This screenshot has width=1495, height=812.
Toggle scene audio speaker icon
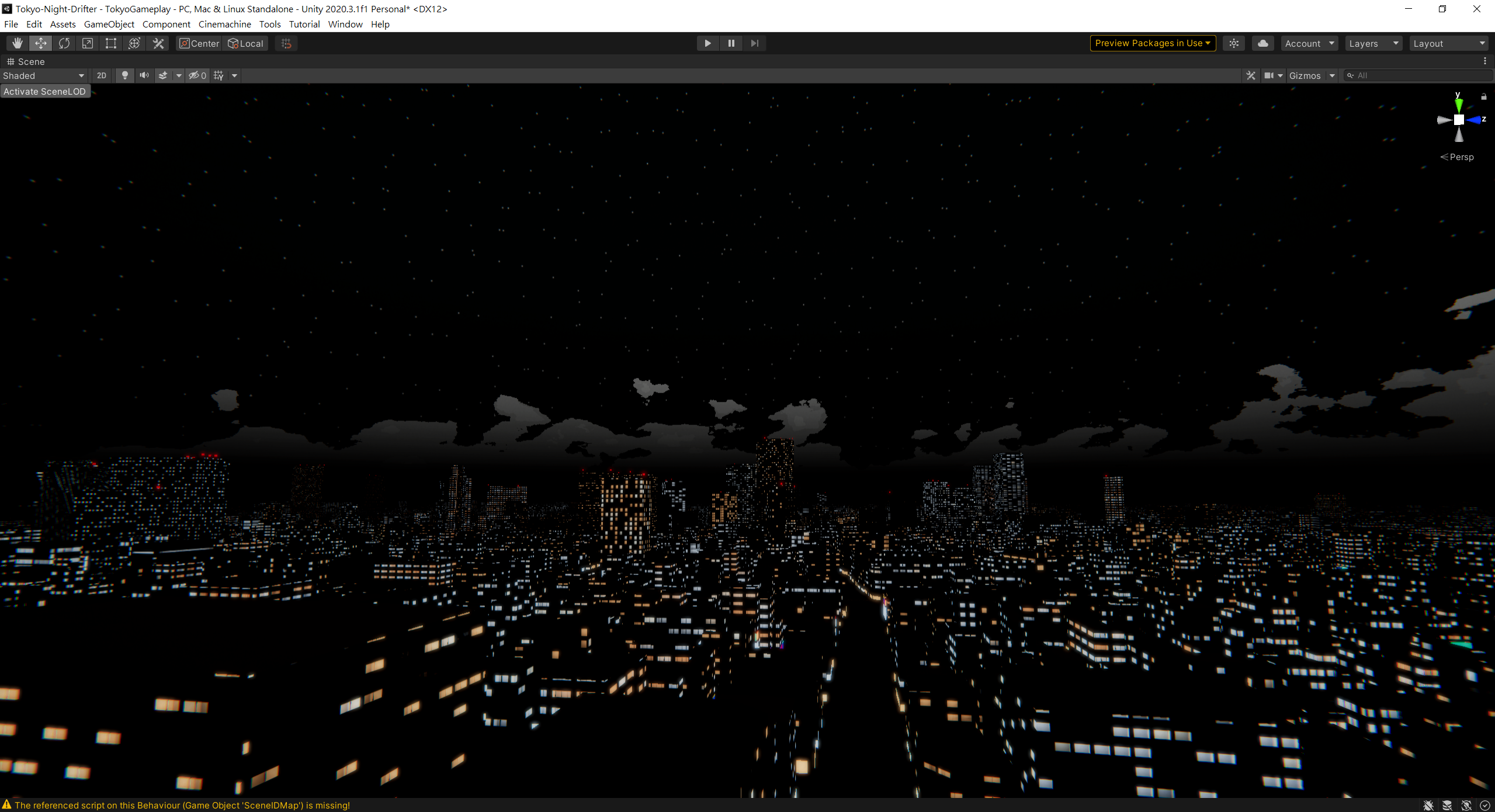coord(144,75)
